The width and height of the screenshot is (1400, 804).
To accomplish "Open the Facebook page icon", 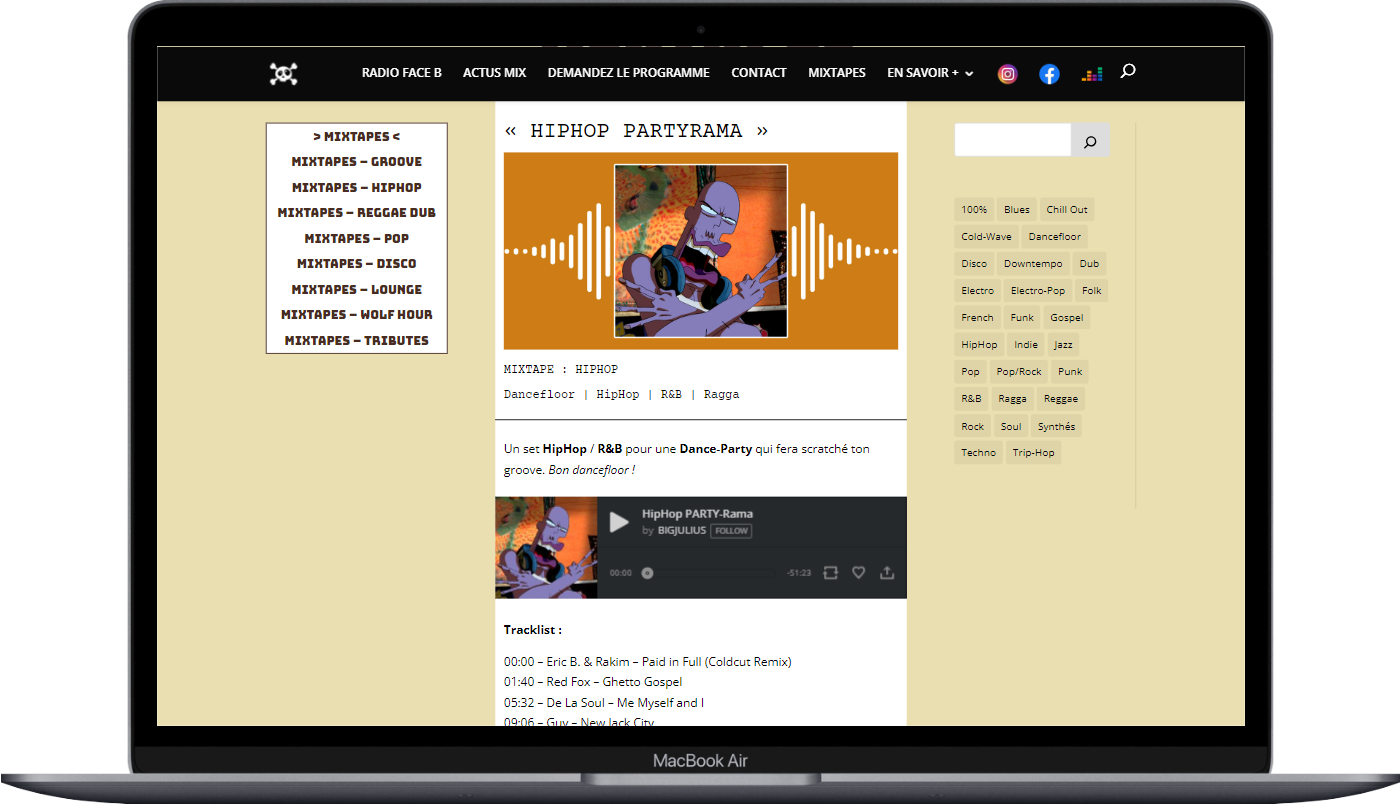I will tap(1049, 74).
